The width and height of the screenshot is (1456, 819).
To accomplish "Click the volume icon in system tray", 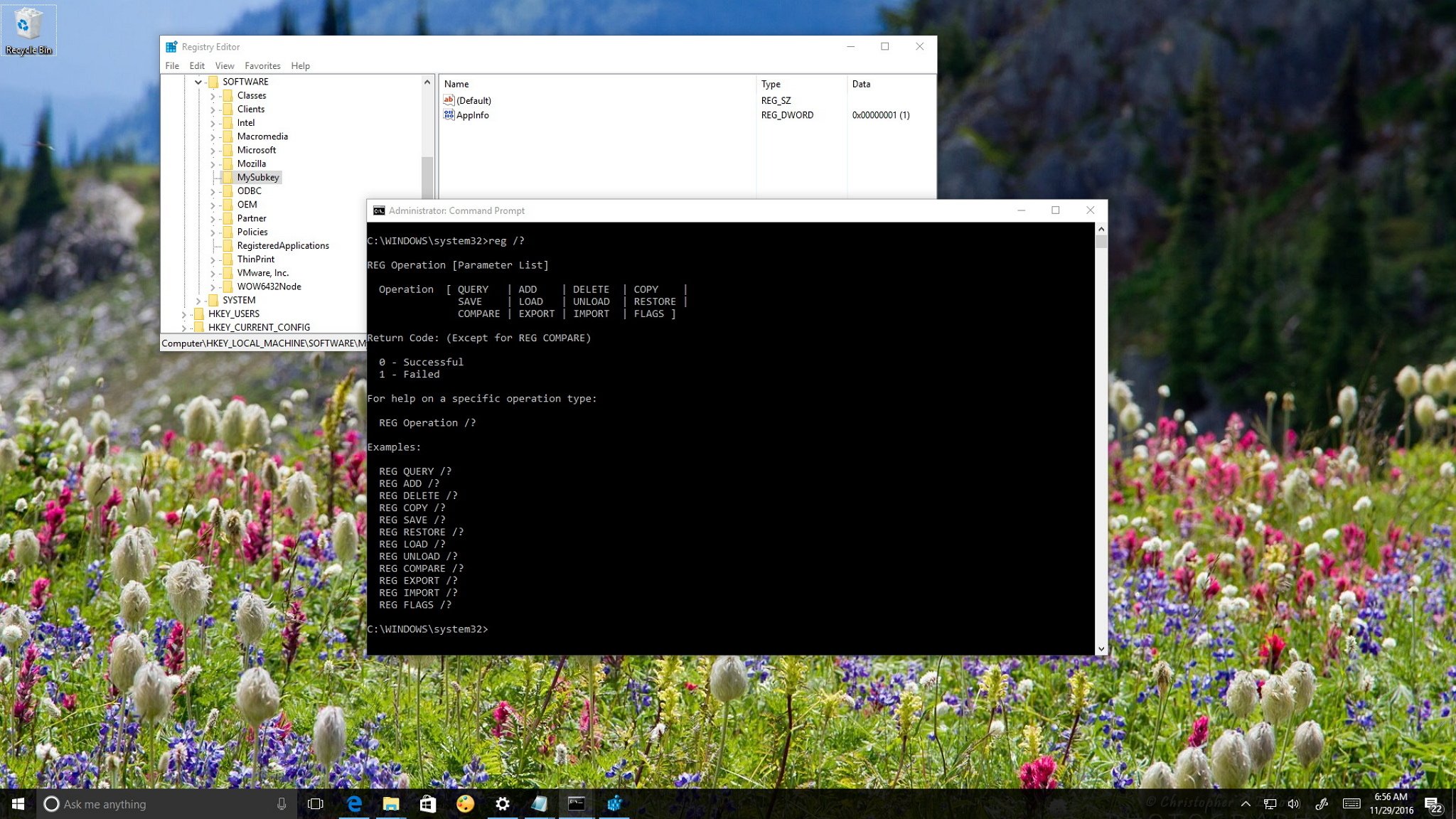I will pyautogui.click(x=1293, y=804).
